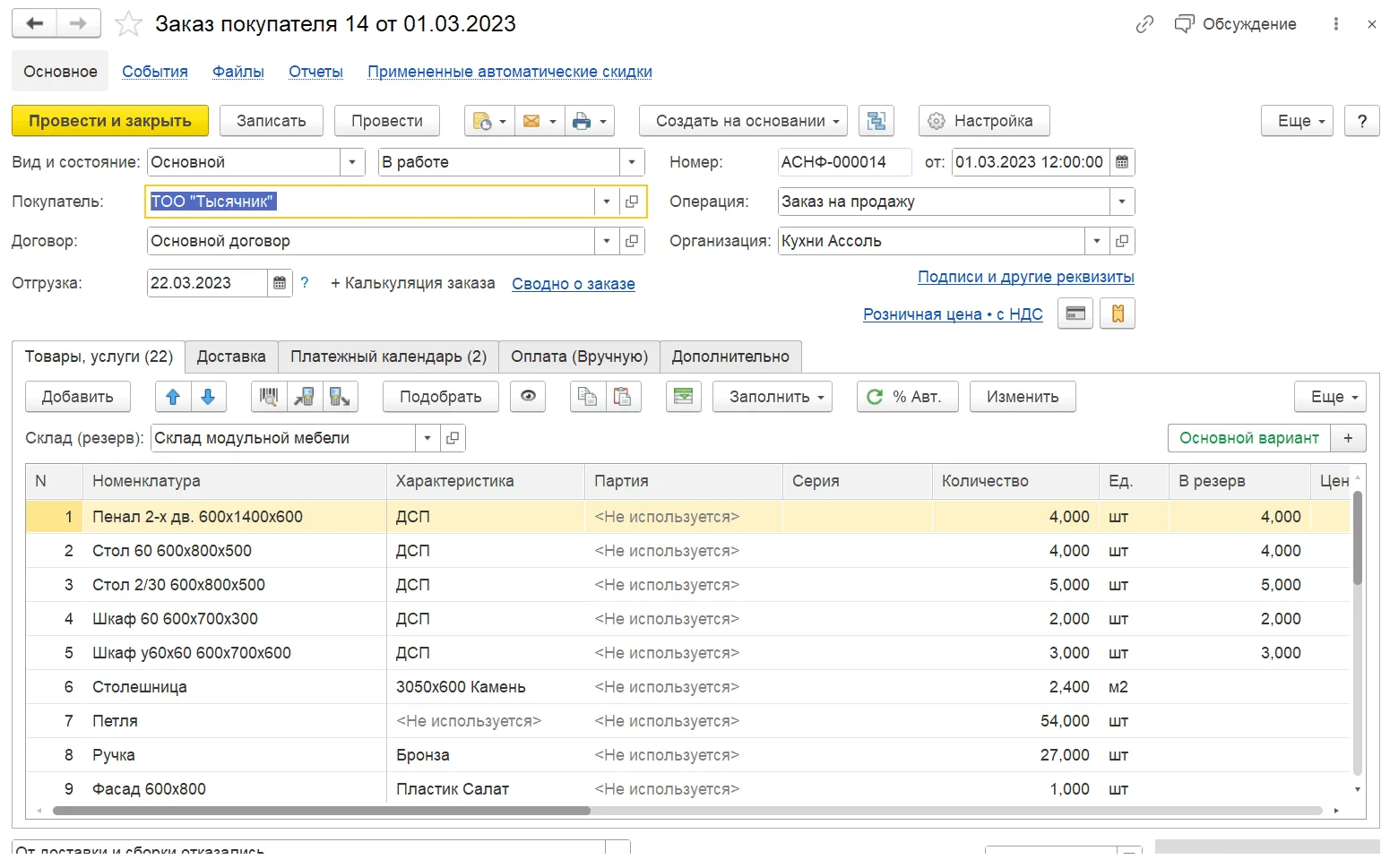
Task: Click Провести и закрыть button
Action: click(x=110, y=121)
